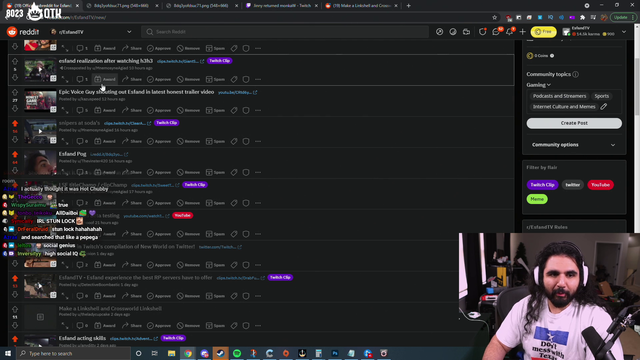Click the Search Reddit input field

click(284, 32)
